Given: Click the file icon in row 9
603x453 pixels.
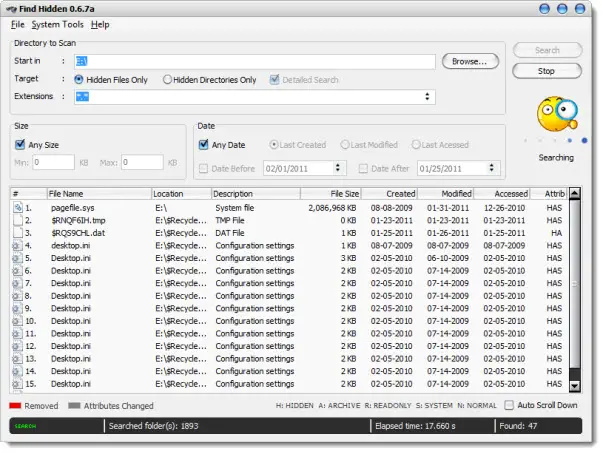Looking at the screenshot, I should tap(17, 308).
